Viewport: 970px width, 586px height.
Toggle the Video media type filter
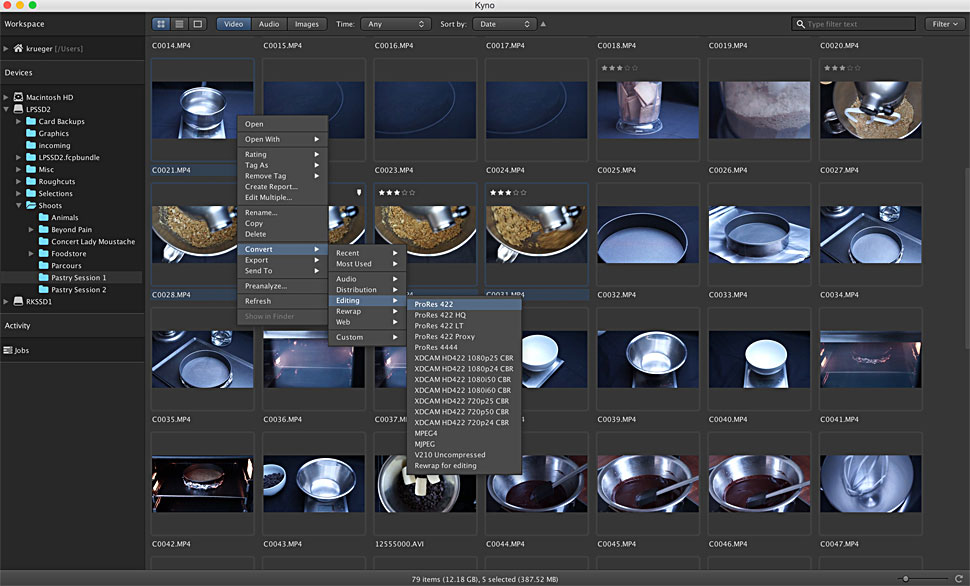(x=233, y=24)
